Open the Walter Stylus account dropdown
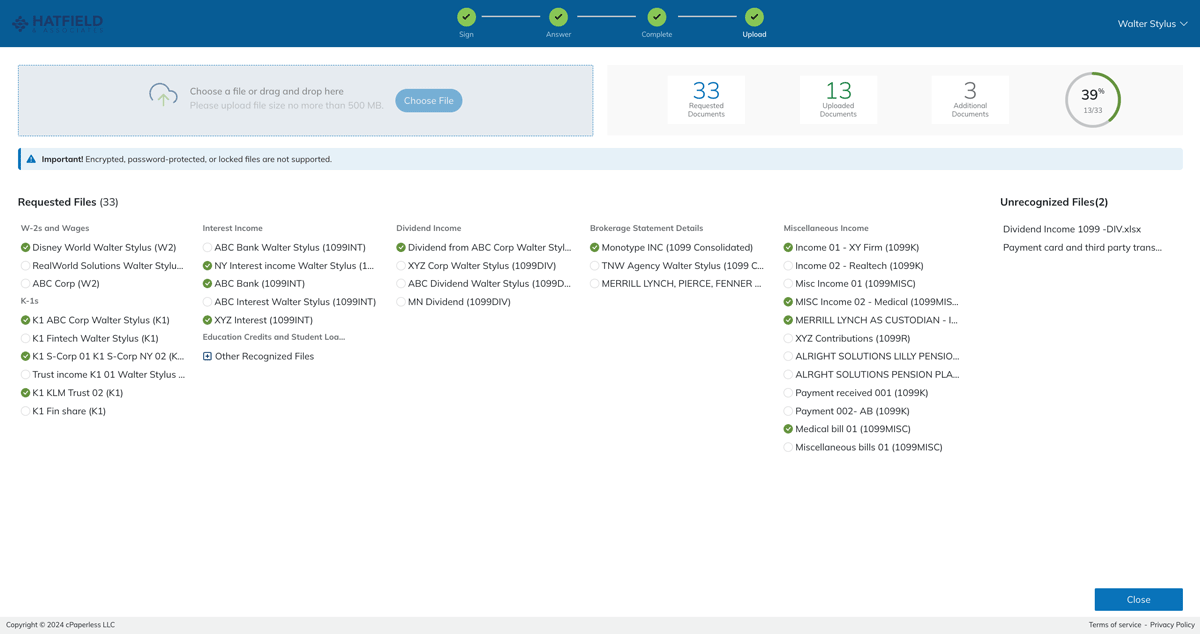The height and width of the screenshot is (634, 1200). pos(1152,23)
